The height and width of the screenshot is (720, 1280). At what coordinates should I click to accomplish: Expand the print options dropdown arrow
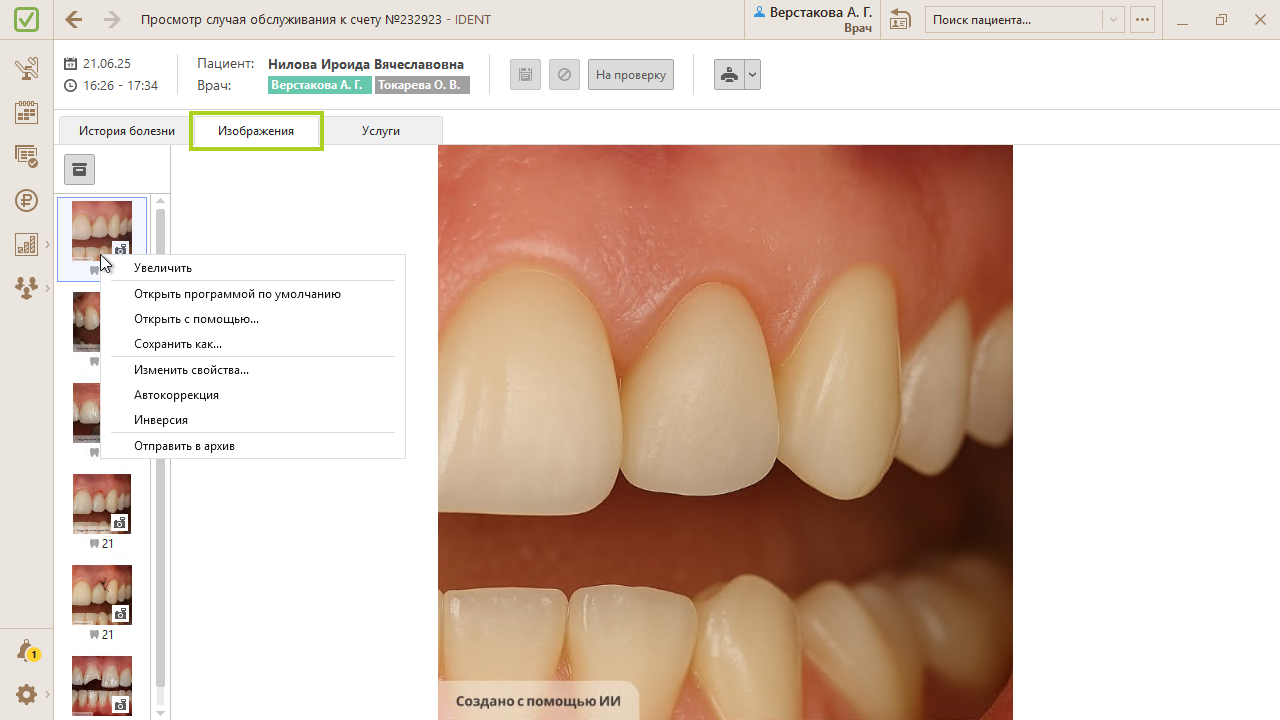coord(752,75)
